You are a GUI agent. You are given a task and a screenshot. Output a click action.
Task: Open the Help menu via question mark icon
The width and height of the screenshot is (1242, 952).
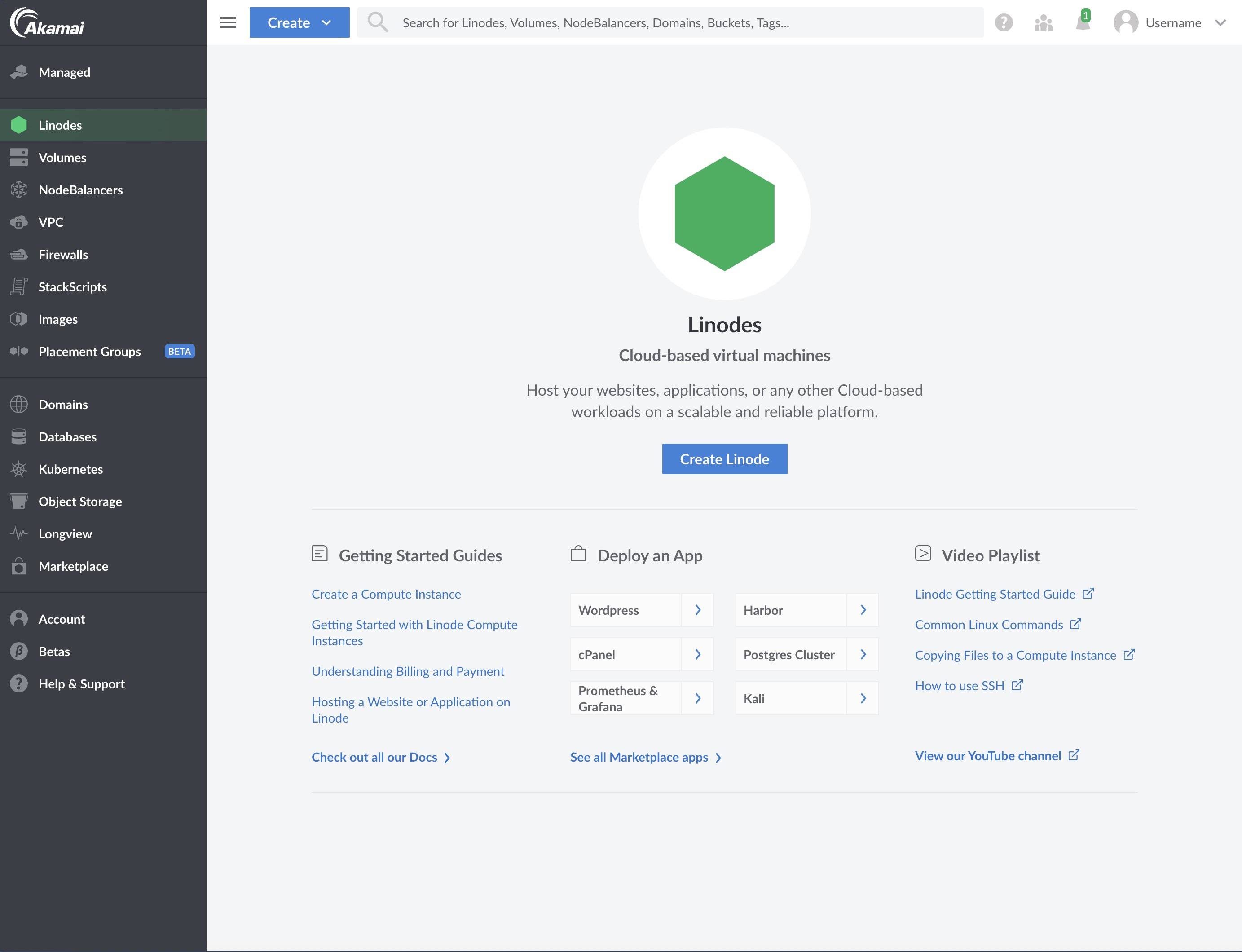point(1004,22)
